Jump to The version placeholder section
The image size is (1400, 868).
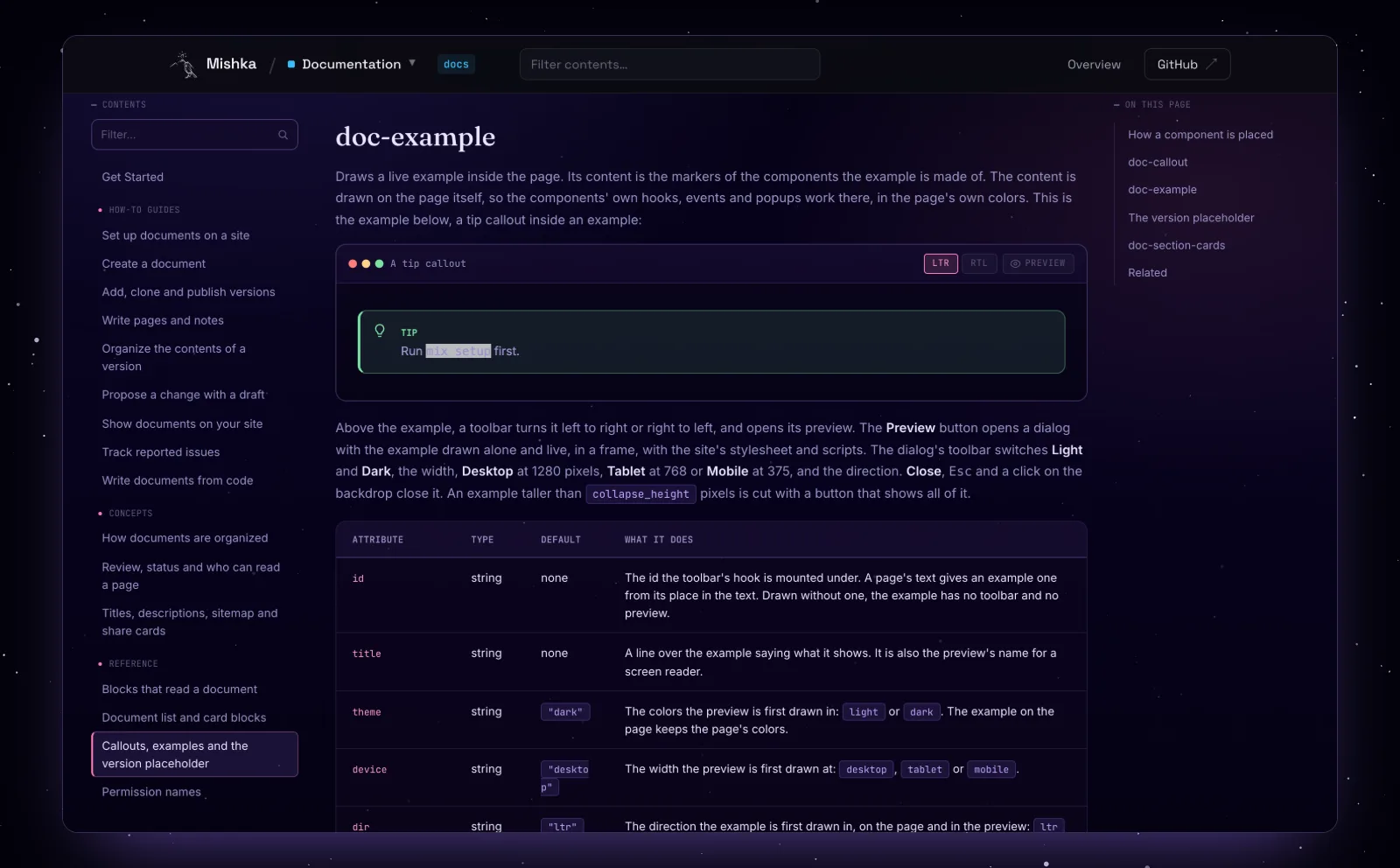click(1191, 218)
